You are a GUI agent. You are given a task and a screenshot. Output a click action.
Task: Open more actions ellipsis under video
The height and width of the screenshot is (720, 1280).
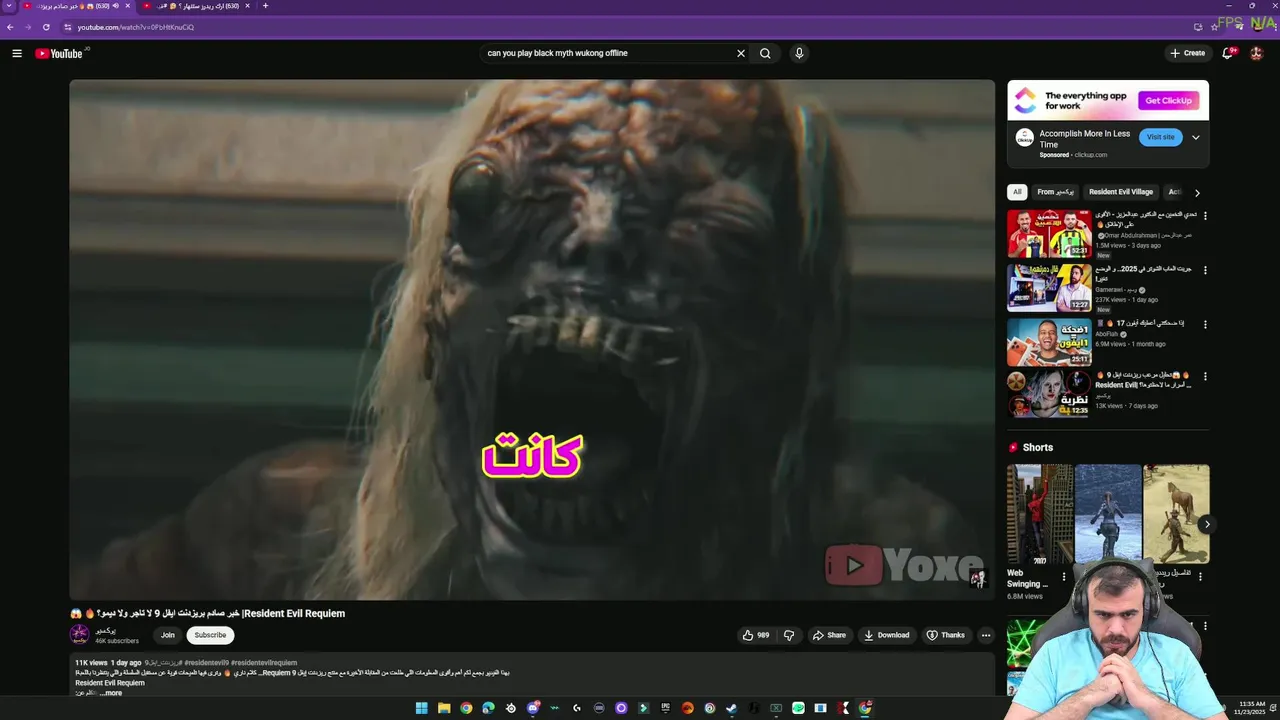point(986,635)
